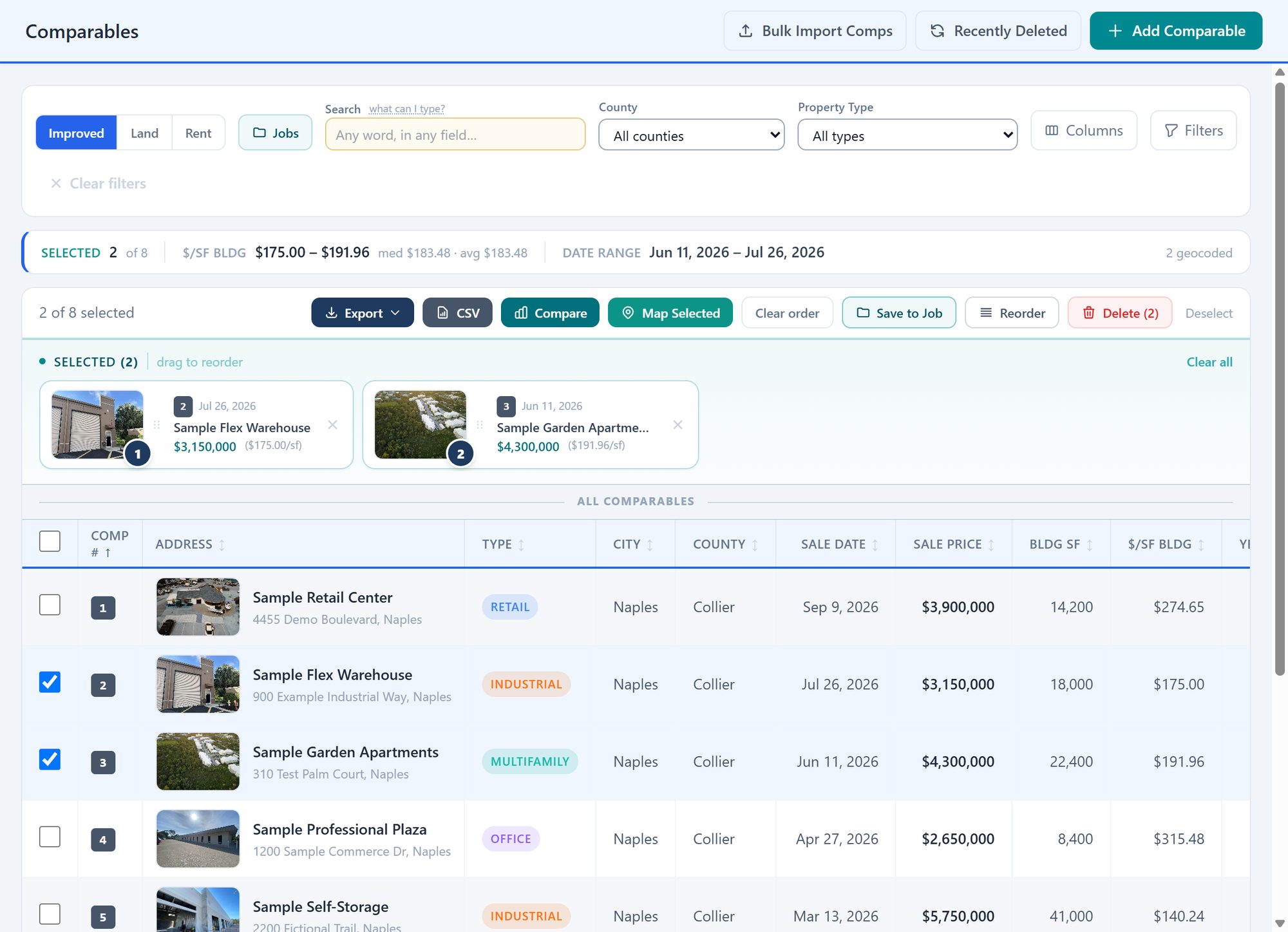Click the trash Delete (2) button
Viewport: 1288px width, 932px height.
coord(1120,313)
